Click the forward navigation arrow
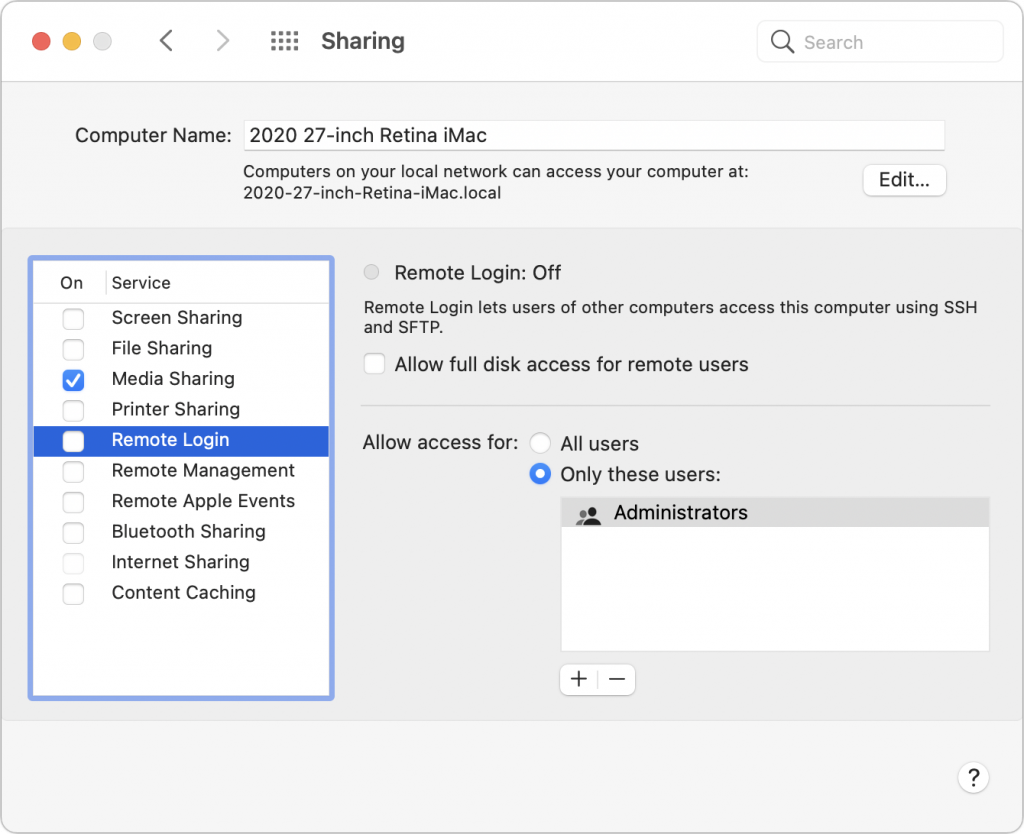 (x=222, y=41)
